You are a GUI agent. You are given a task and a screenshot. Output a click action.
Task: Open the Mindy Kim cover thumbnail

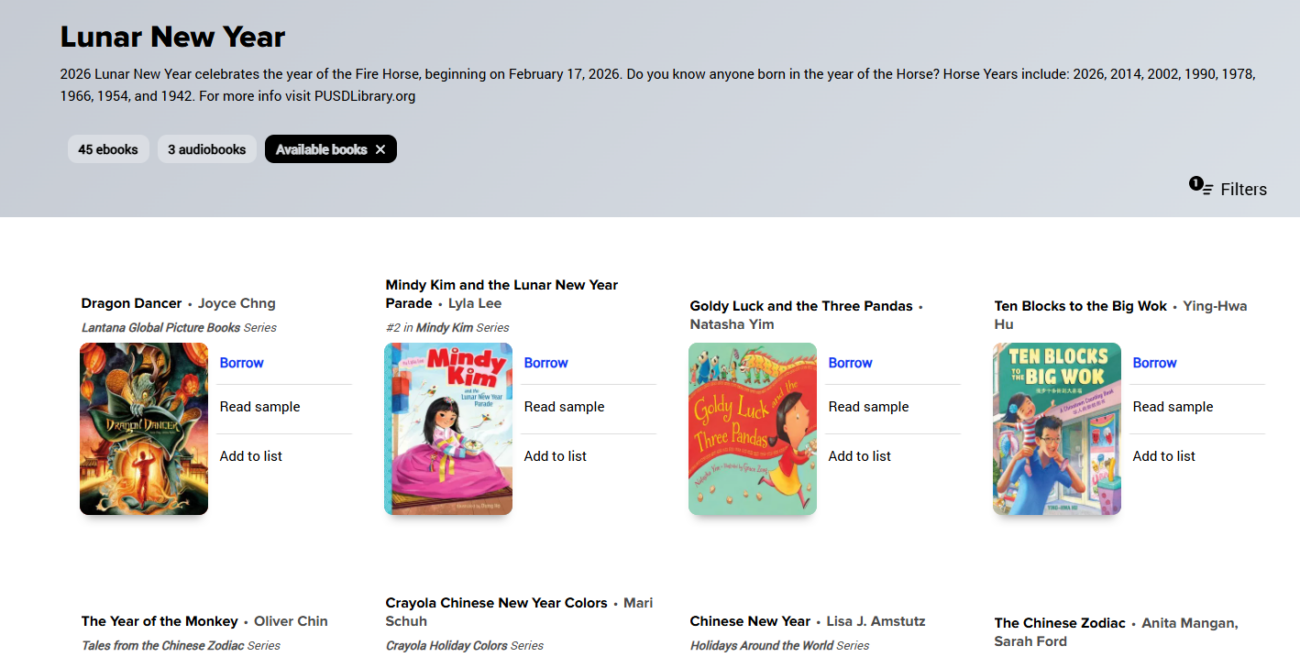point(448,429)
